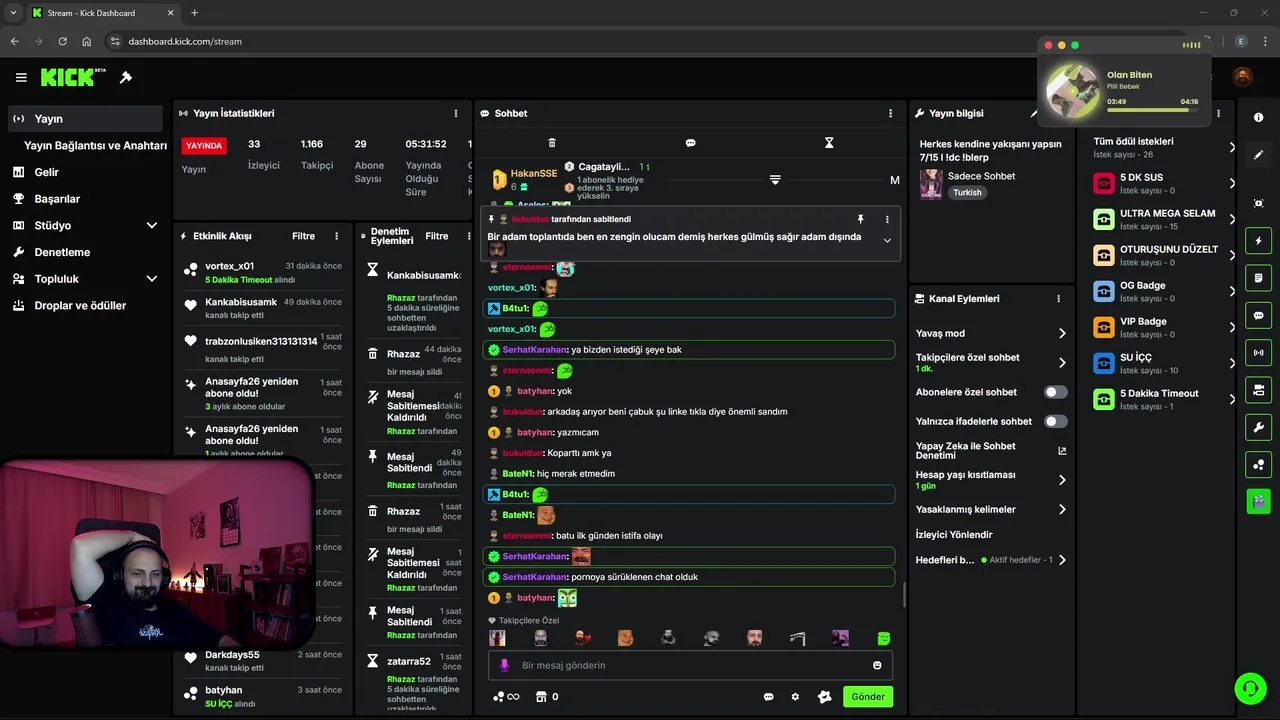This screenshot has height=720, width=1280.
Task: Click the badge star icon beside Gönder
Action: (x=824, y=697)
